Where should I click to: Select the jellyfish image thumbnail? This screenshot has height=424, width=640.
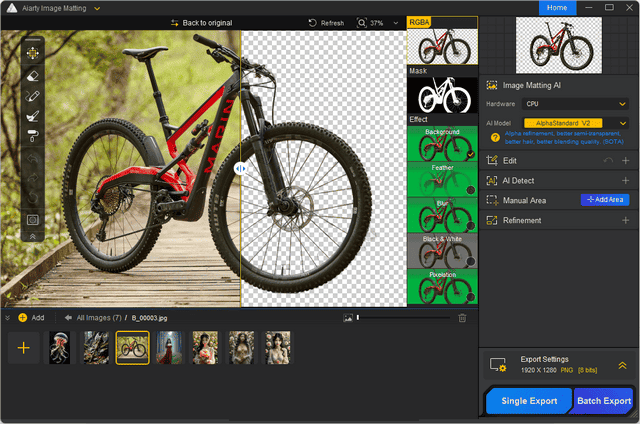(x=59, y=348)
